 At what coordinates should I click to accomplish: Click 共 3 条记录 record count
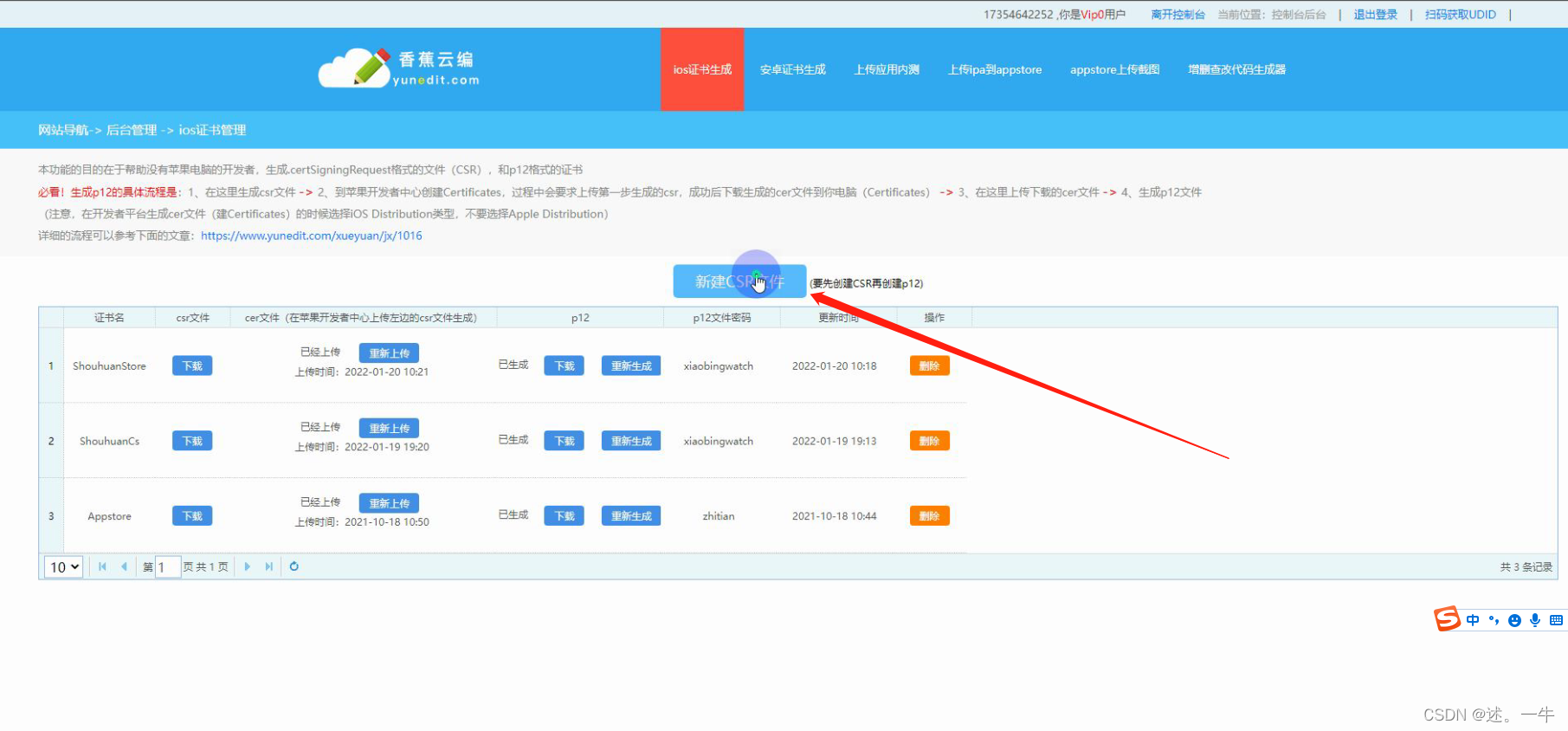pos(1526,567)
